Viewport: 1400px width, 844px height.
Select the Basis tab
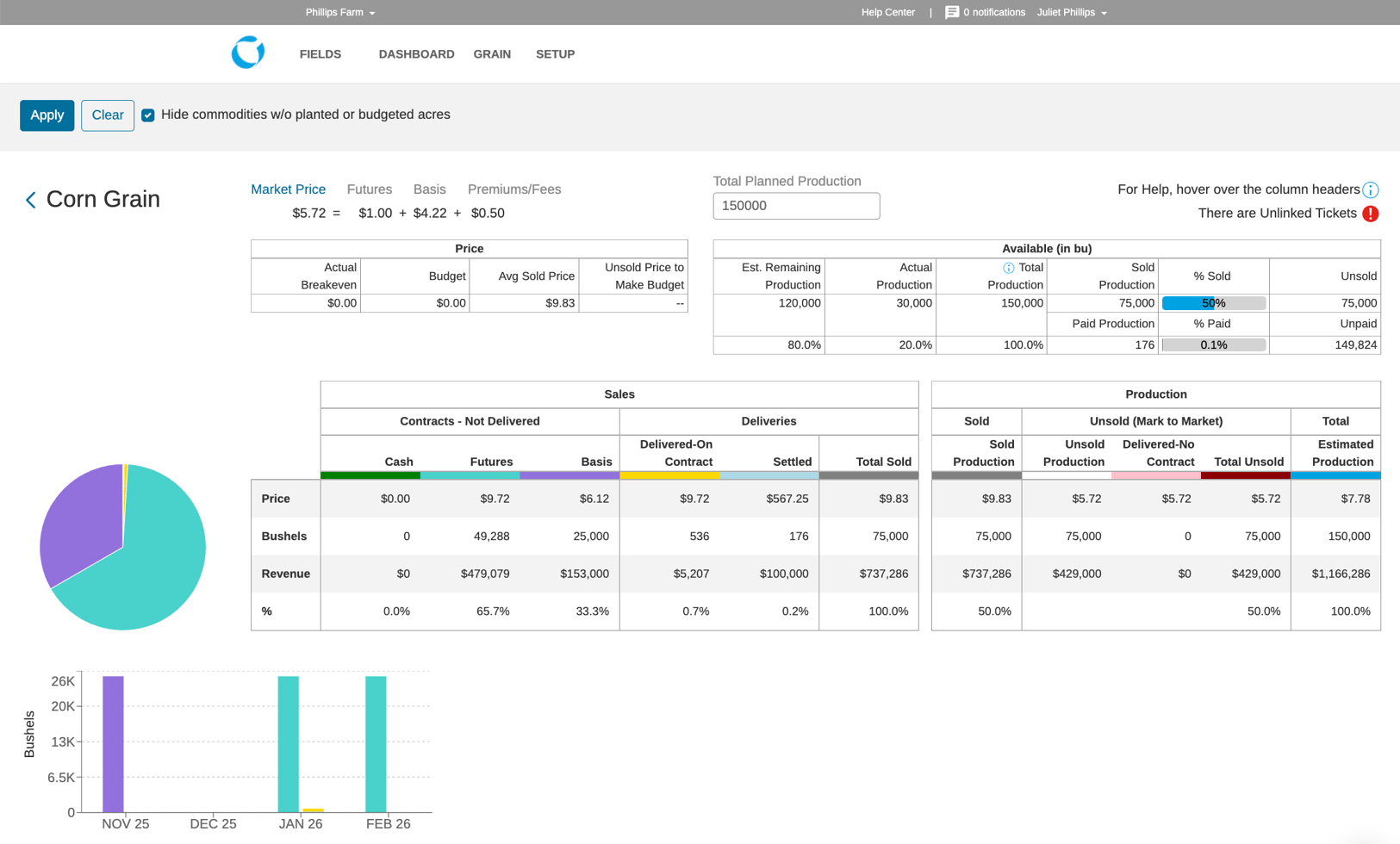point(429,189)
